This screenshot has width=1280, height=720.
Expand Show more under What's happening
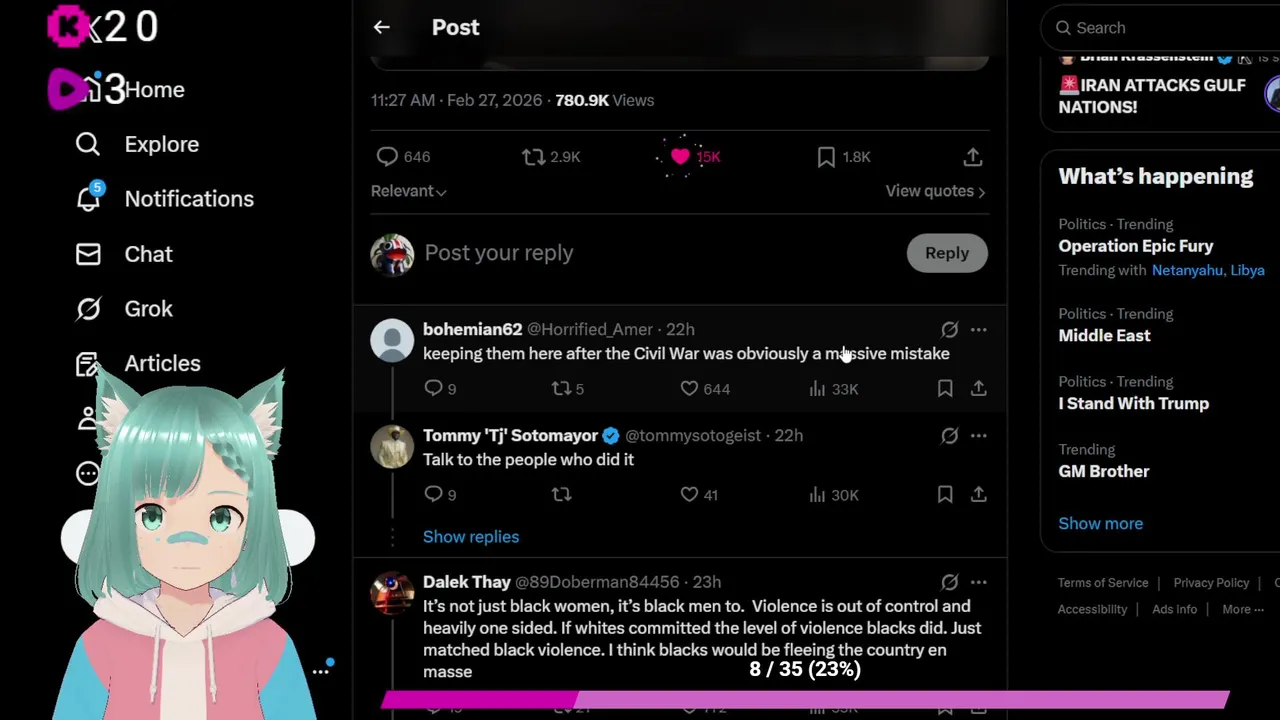tap(1100, 523)
